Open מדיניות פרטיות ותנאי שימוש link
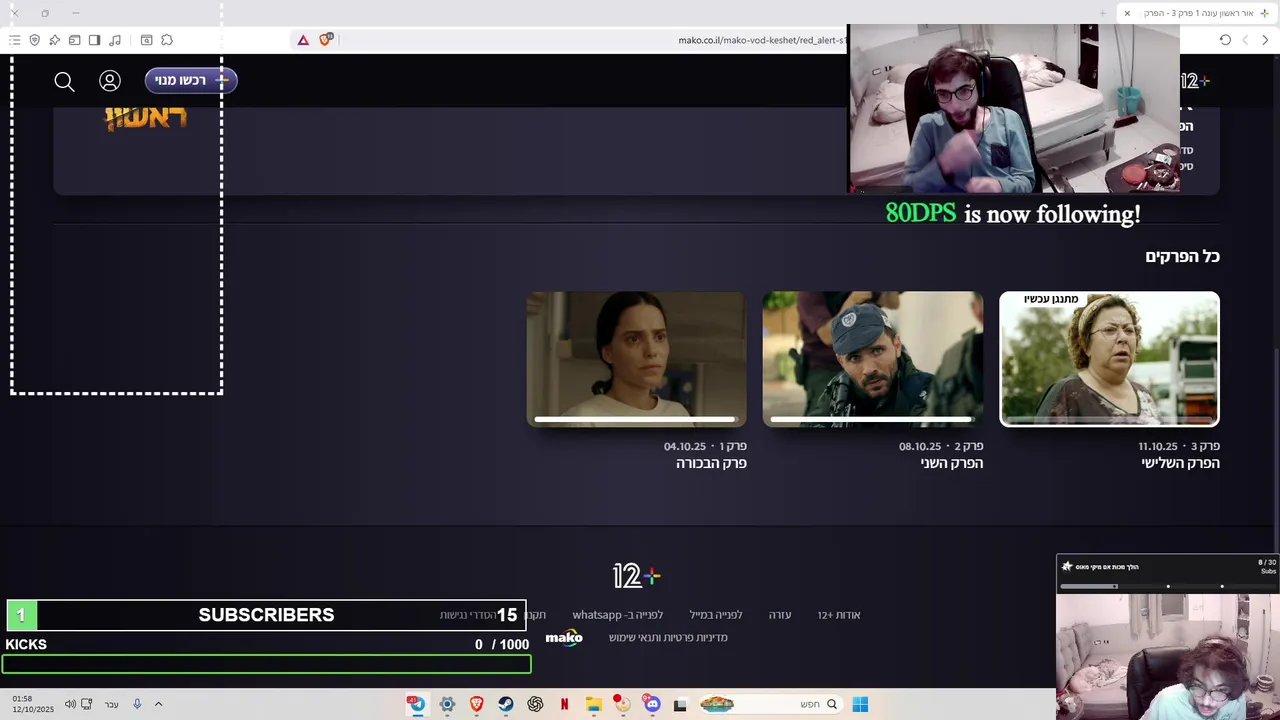Viewport: 1280px width, 720px height. point(668,638)
